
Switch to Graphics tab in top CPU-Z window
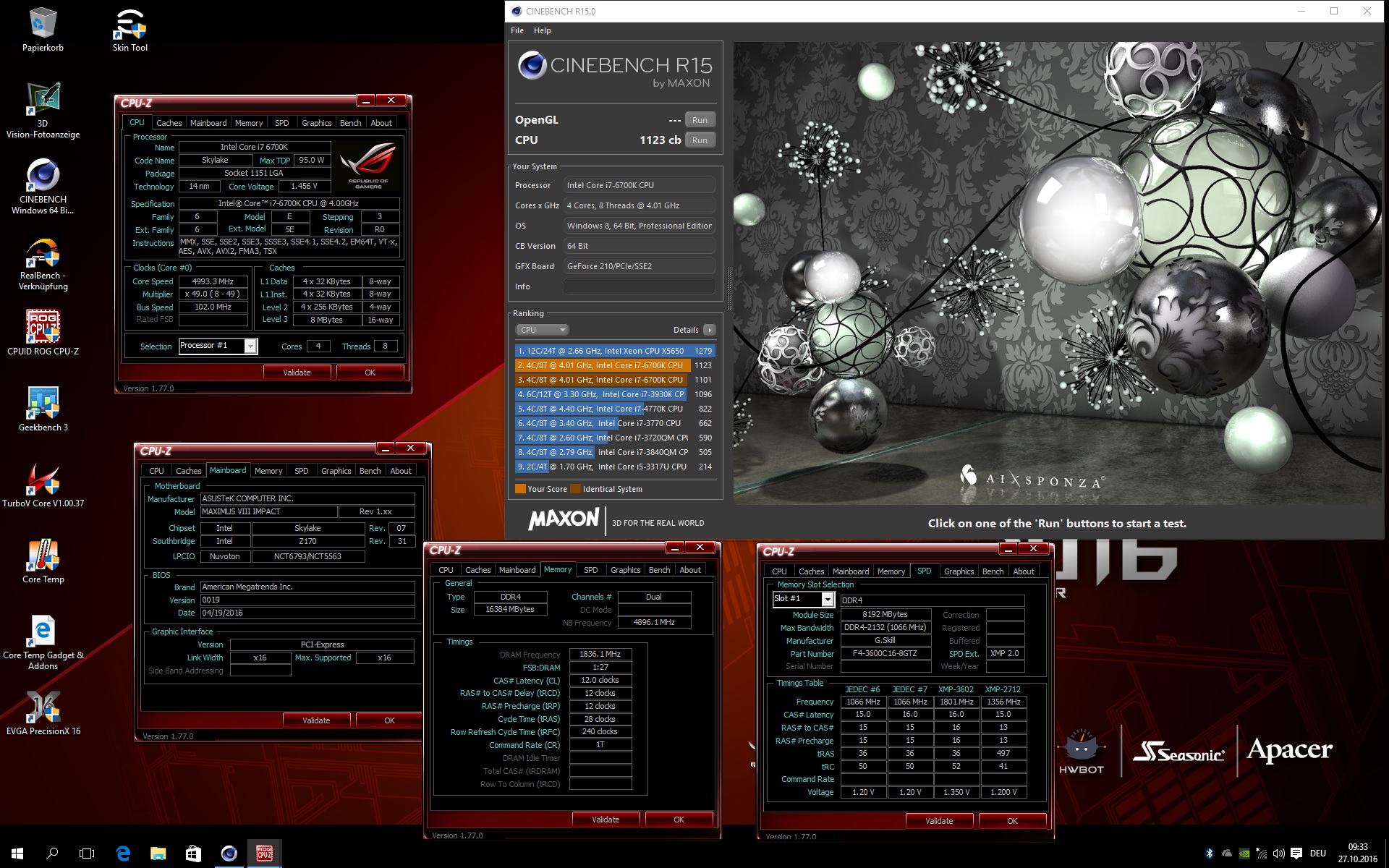317,123
